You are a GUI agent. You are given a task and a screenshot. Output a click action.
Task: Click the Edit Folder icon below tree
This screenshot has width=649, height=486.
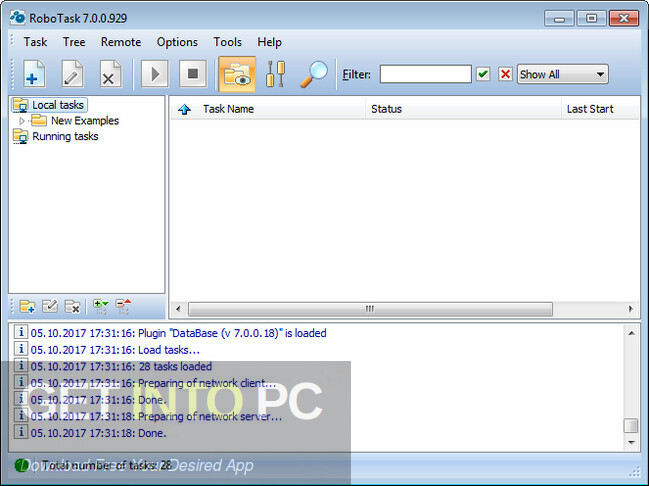pos(50,307)
